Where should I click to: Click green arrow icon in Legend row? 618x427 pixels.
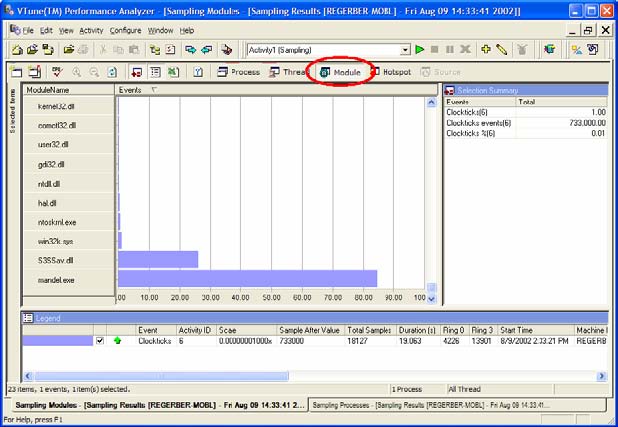(116, 341)
